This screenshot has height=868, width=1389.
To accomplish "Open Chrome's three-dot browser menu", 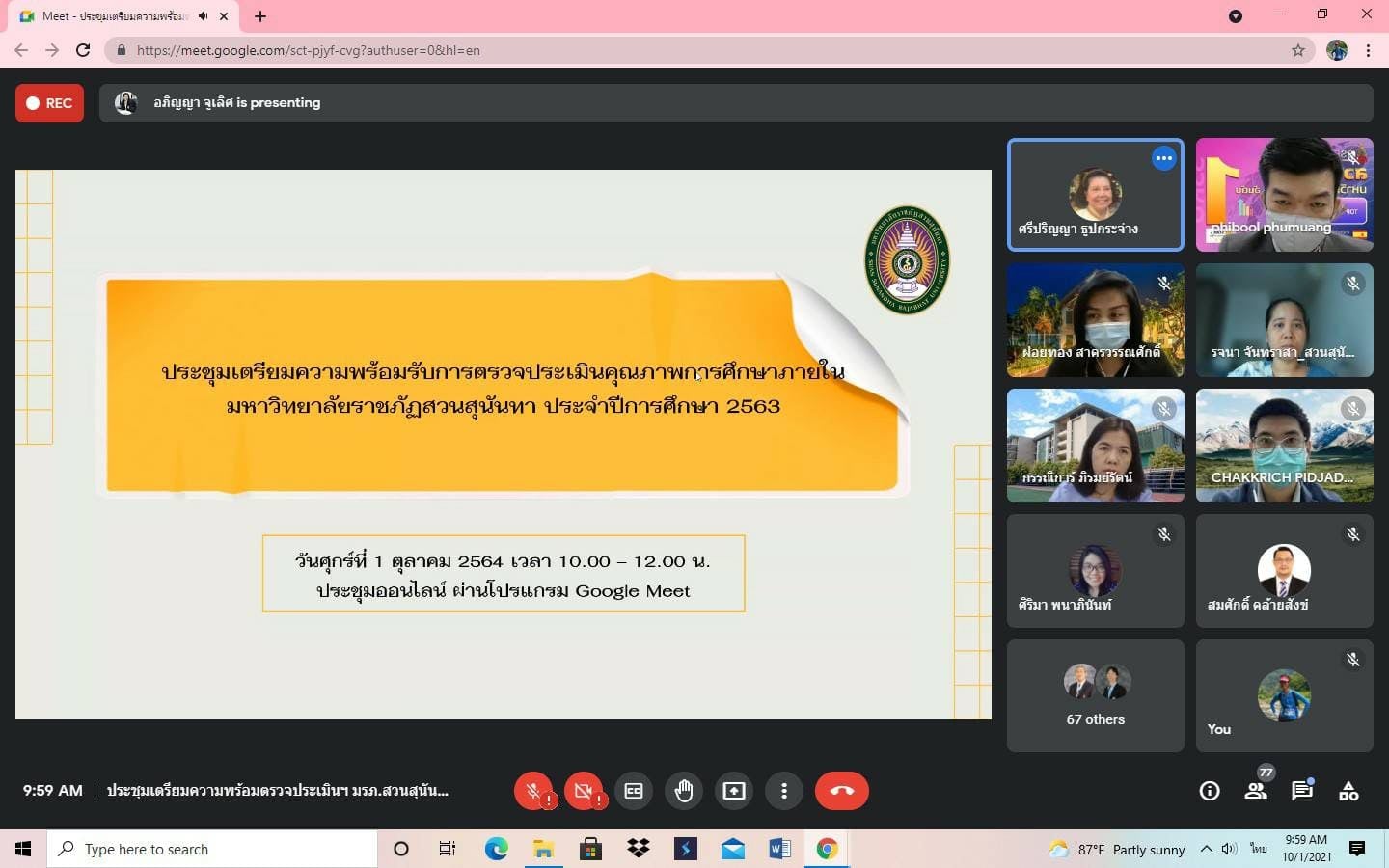I will (1368, 50).
